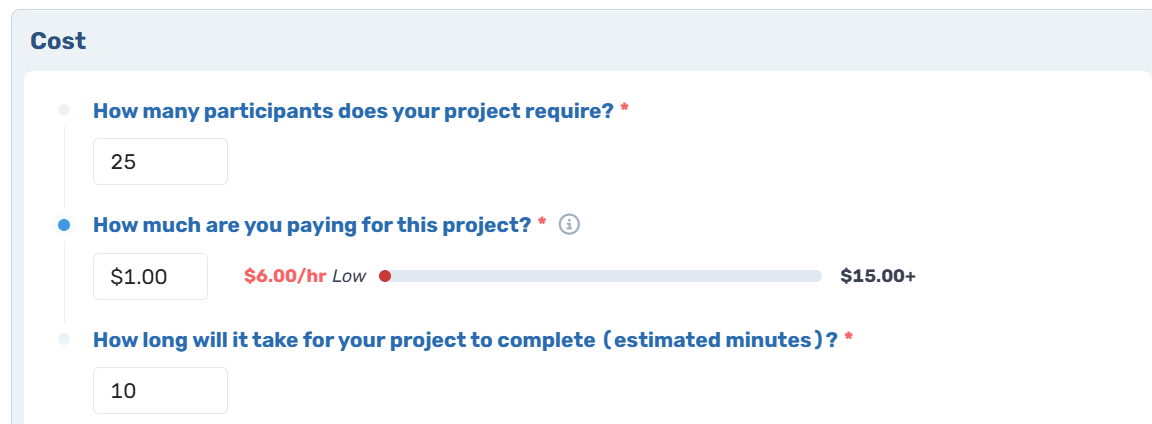Image resolution: width=1152 pixels, height=424 pixels.
Task: Click the Cost section heading
Action: (58, 41)
